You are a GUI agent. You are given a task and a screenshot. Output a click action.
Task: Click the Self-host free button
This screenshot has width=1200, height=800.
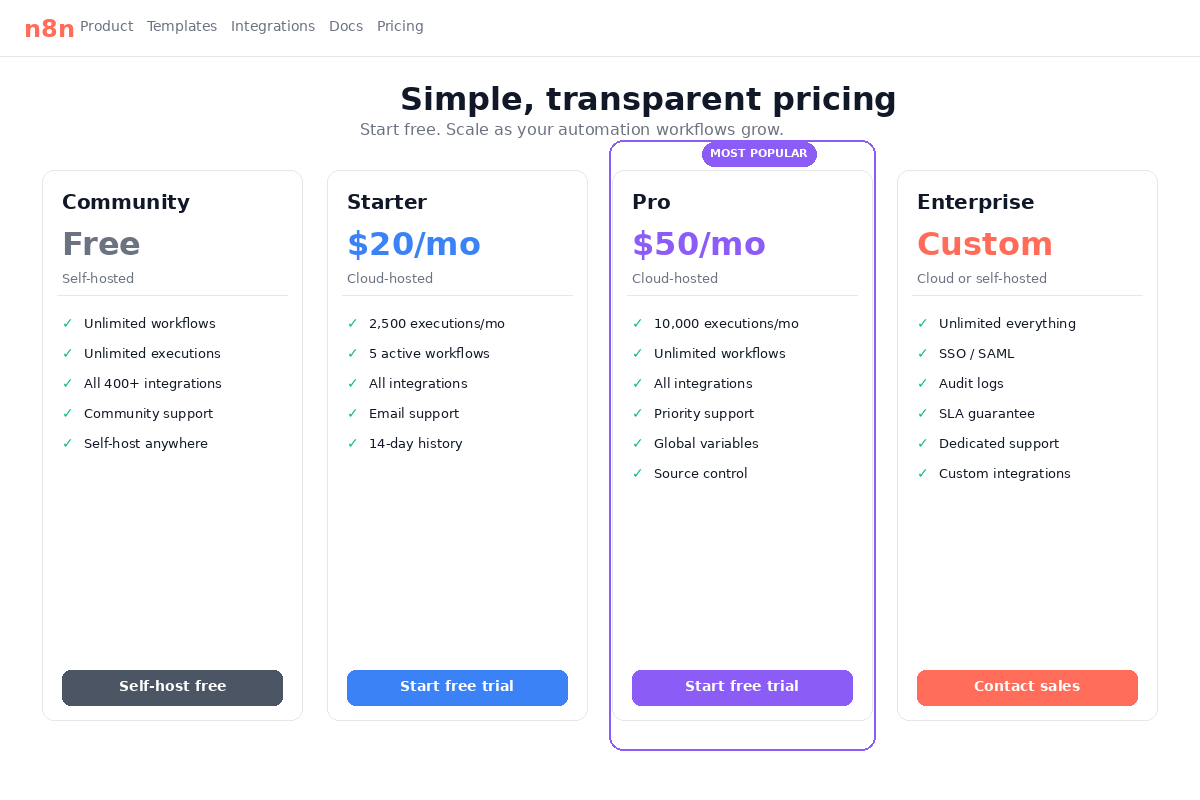point(172,687)
